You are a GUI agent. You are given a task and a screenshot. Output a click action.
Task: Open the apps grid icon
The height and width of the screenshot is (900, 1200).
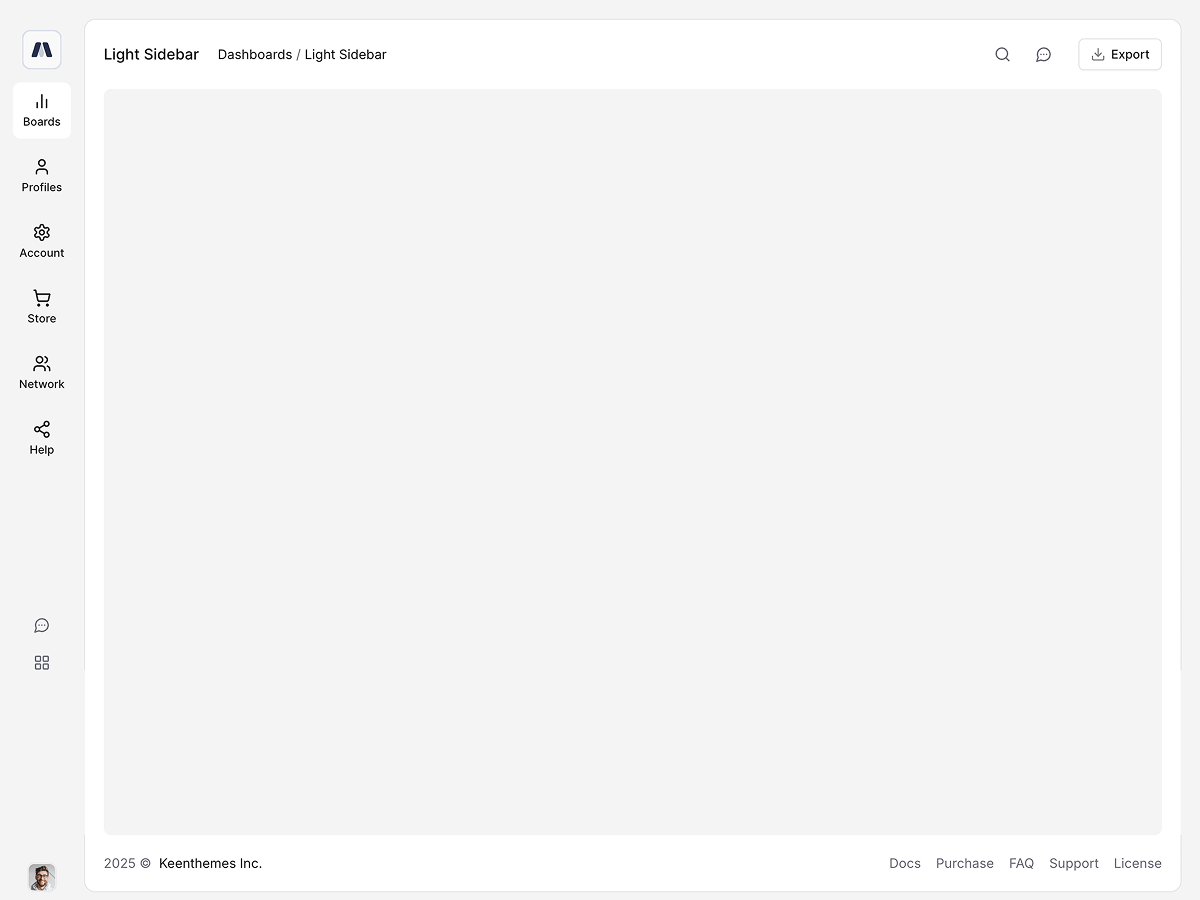42,663
